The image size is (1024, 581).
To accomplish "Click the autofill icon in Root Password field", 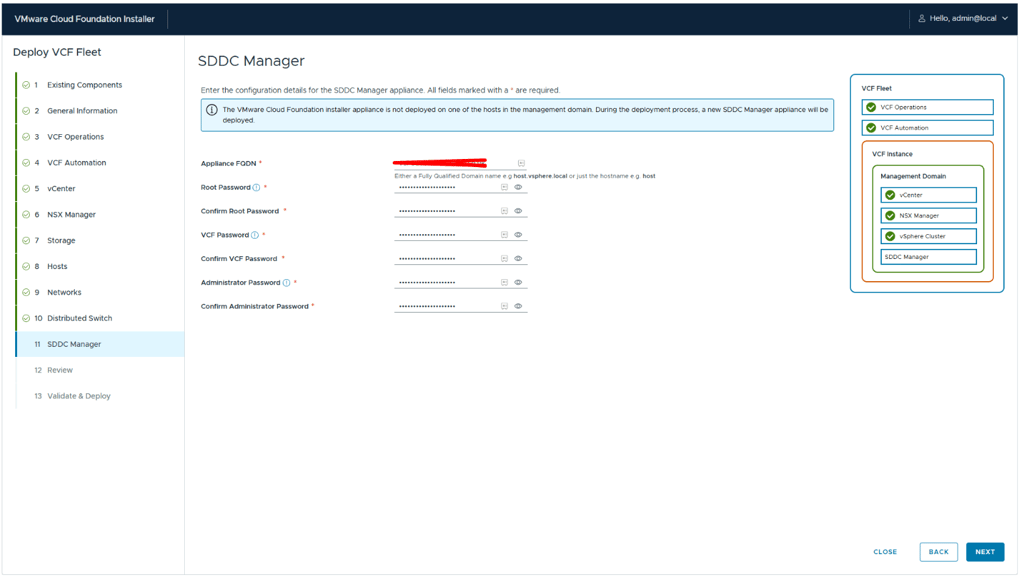I will click(x=504, y=187).
